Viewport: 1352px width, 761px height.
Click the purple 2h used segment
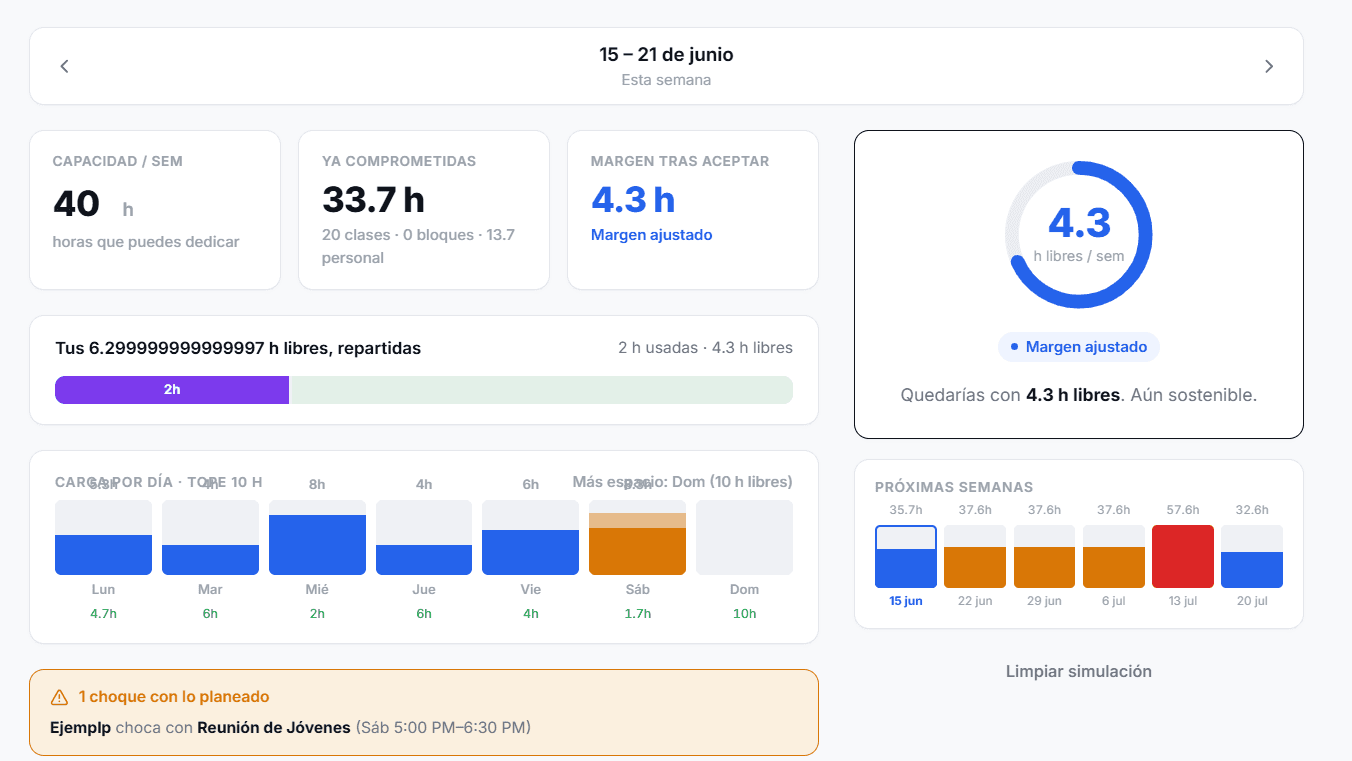pyautogui.click(x=172, y=390)
